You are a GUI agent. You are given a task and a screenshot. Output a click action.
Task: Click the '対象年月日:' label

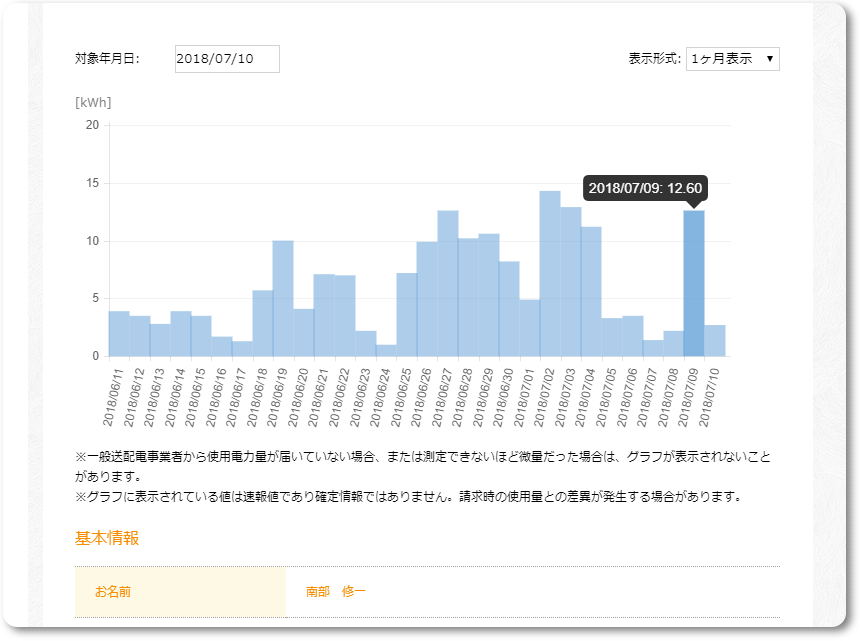coord(108,59)
